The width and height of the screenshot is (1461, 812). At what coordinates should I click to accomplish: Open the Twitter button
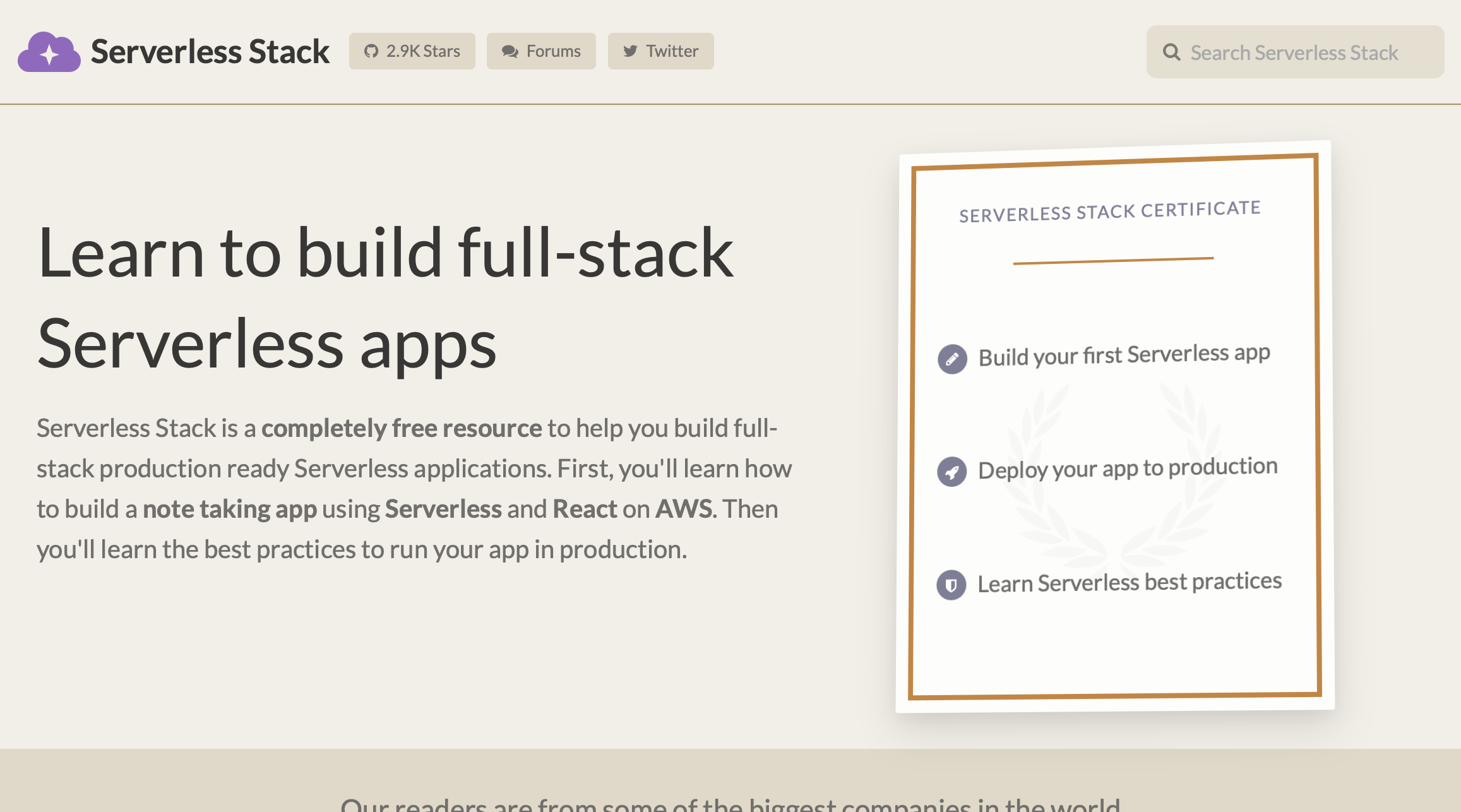point(660,51)
